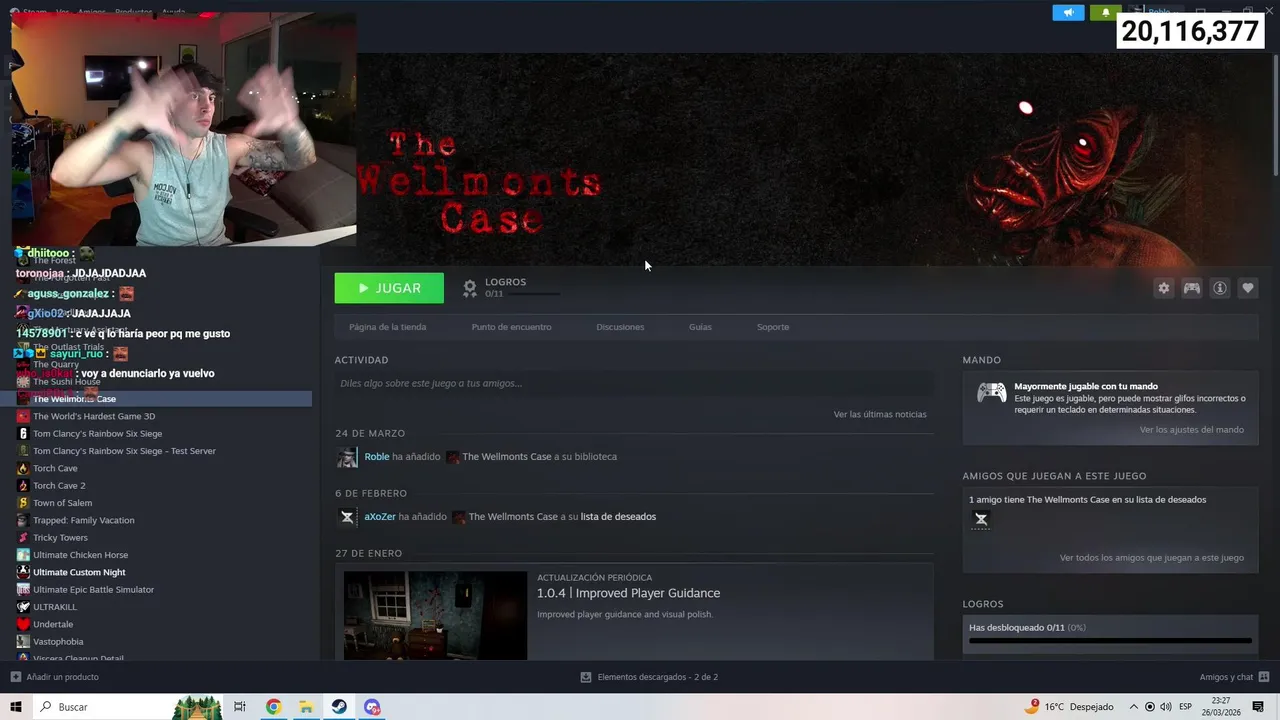Screen dimensions: 1280x720
Task: Open the Windows Start menu
Action: [x=14, y=707]
